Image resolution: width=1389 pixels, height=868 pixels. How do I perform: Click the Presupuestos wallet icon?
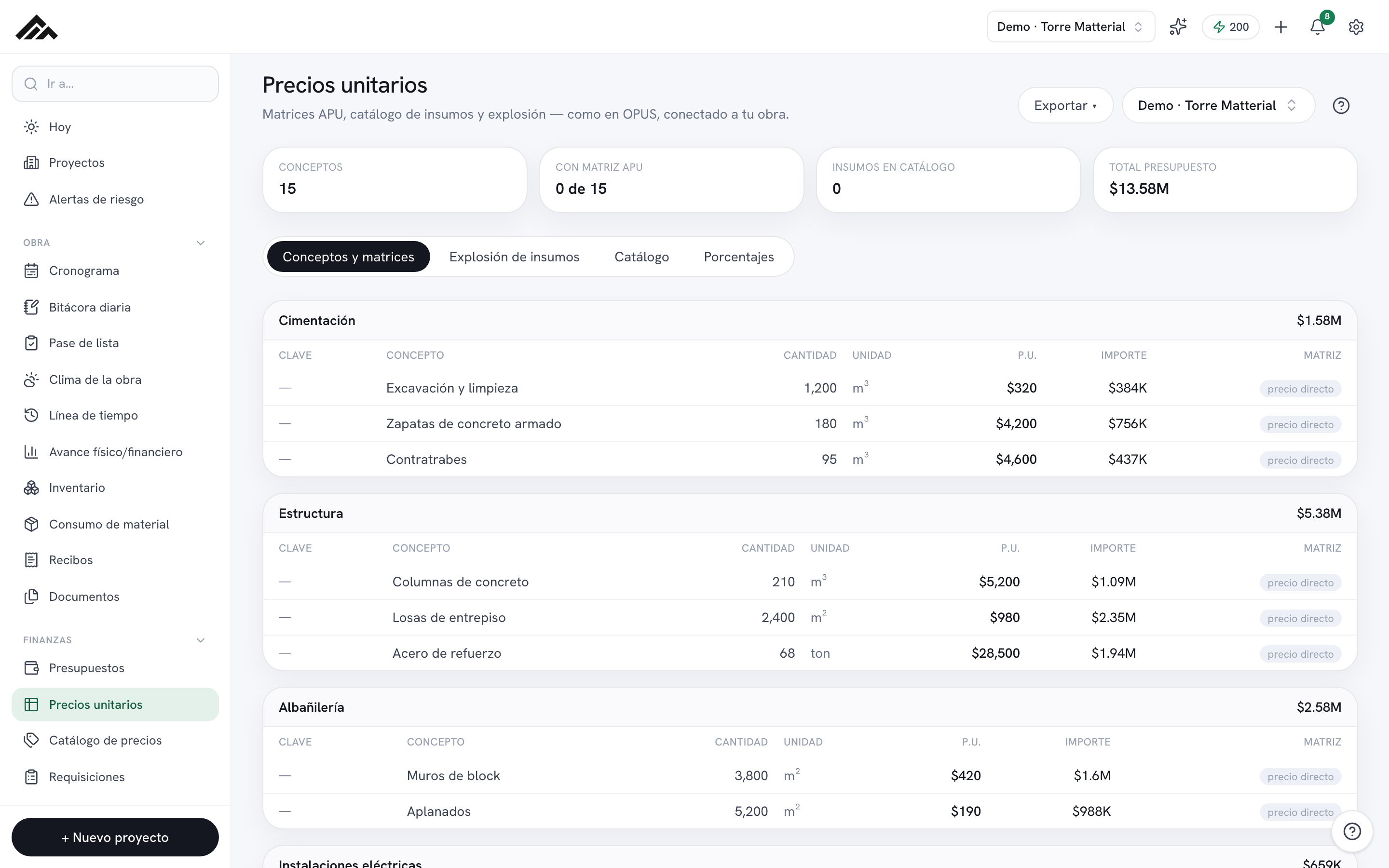coord(31,668)
